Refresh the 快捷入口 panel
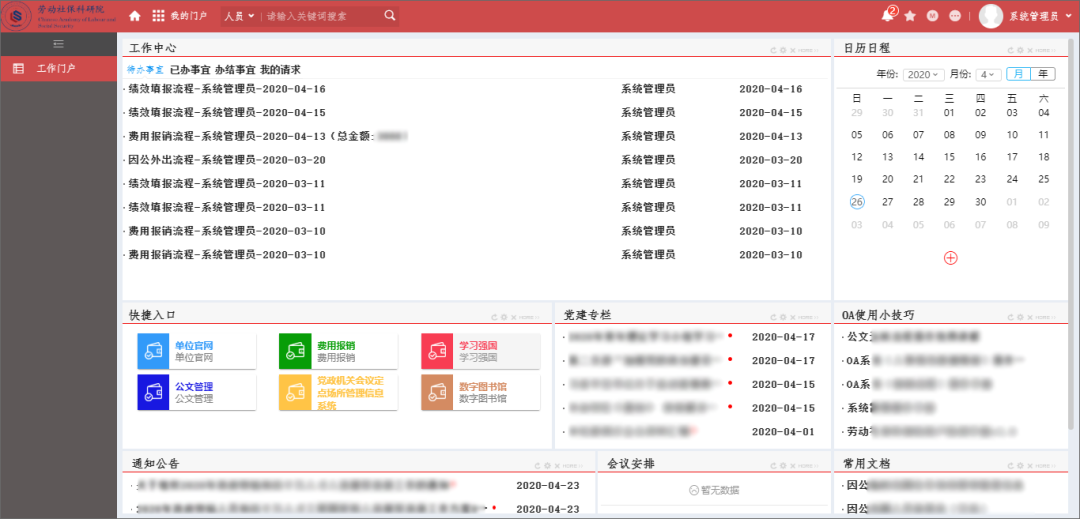1080x519 pixels. point(495,317)
